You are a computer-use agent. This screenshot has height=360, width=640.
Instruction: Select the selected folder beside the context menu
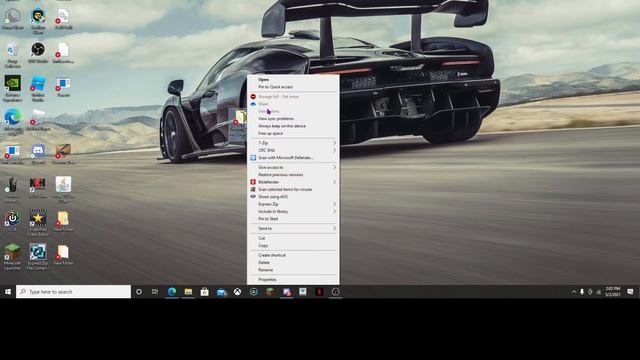pyautogui.click(x=239, y=123)
